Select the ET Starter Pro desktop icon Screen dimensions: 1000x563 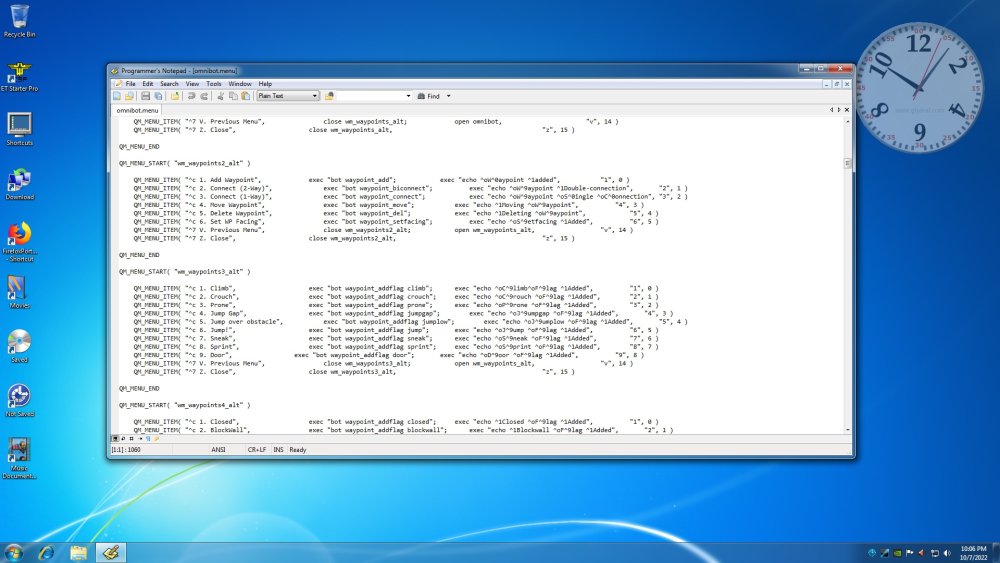pyautogui.click(x=19, y=77)
